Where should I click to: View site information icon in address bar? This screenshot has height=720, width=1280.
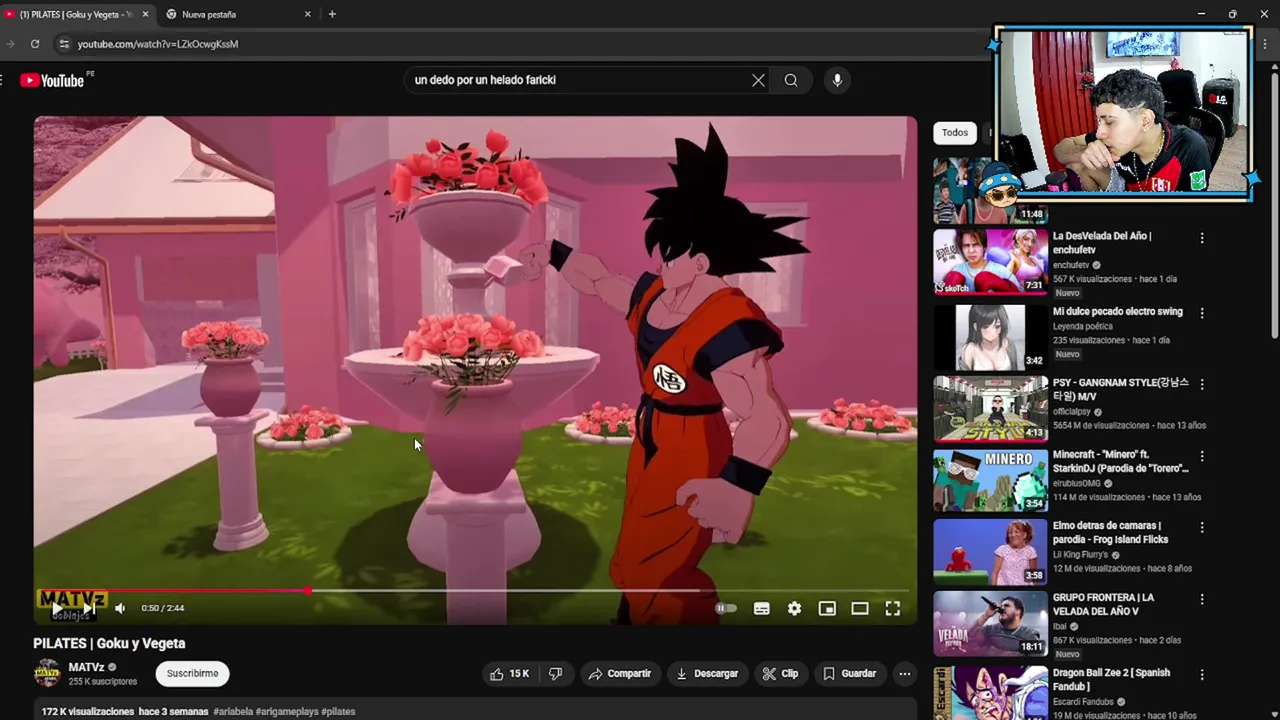(64, 44)
